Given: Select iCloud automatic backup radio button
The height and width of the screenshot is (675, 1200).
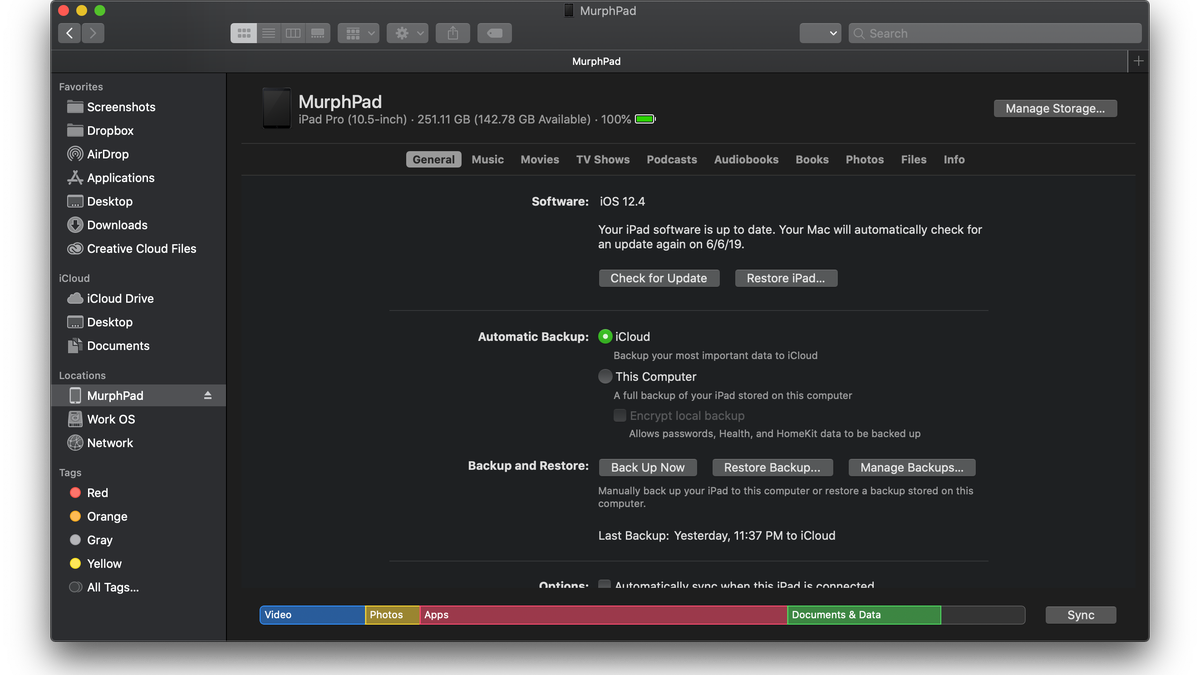Looking at the screenshot, I should pyautogui.click(x=605, y=337).
